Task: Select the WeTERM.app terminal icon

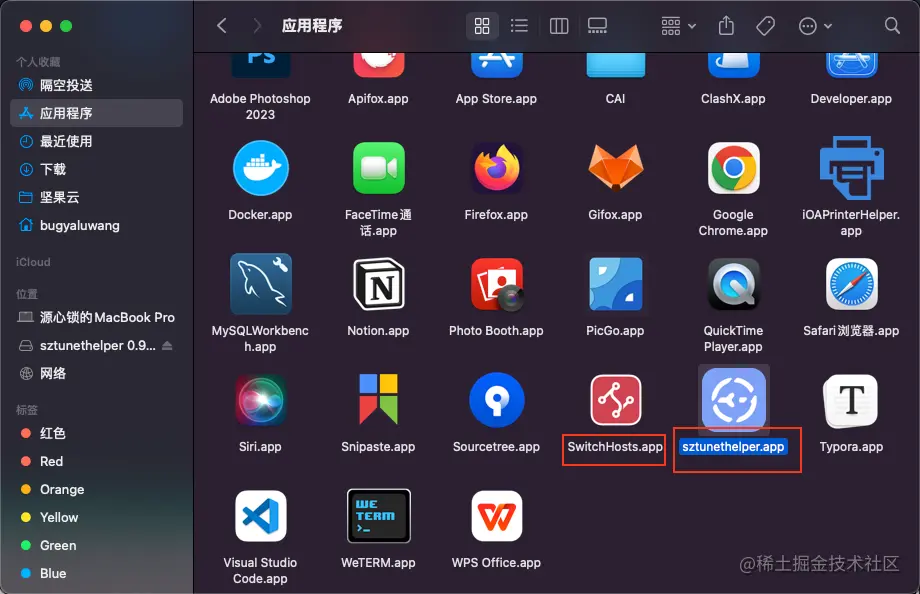Action: 378,516
